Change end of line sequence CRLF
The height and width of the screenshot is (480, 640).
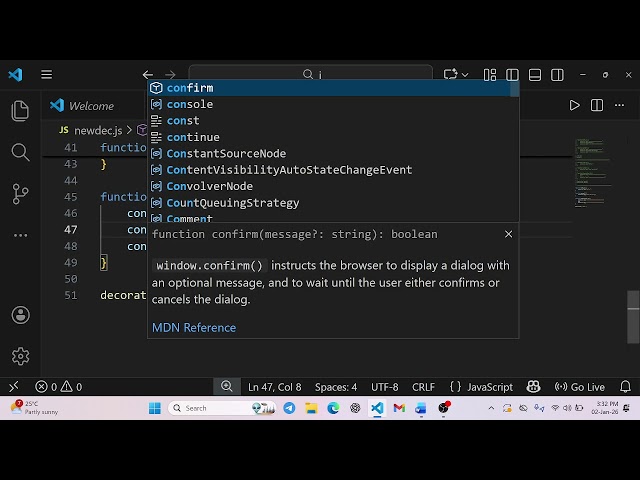[x=423, y=387]
